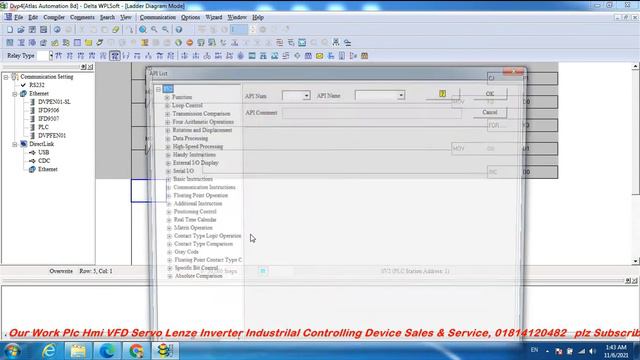Expand the Loop Control category
The width and height of the screenshot is (640, 360).
point(167,105)
